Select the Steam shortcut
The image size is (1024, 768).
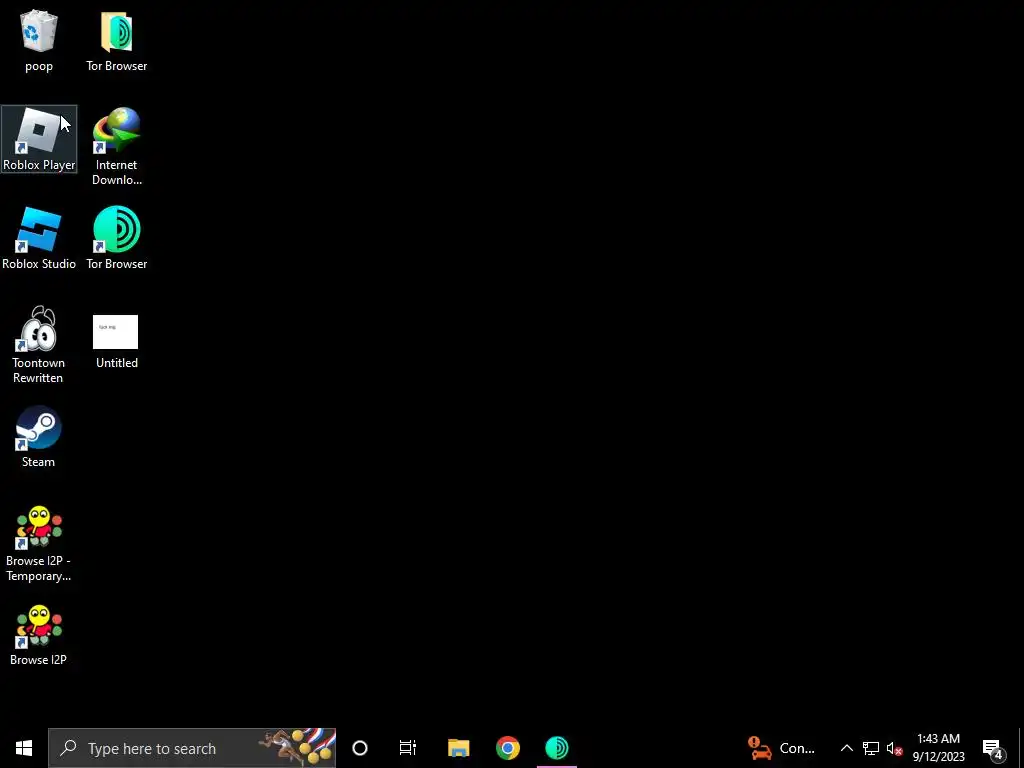[39, 437]
